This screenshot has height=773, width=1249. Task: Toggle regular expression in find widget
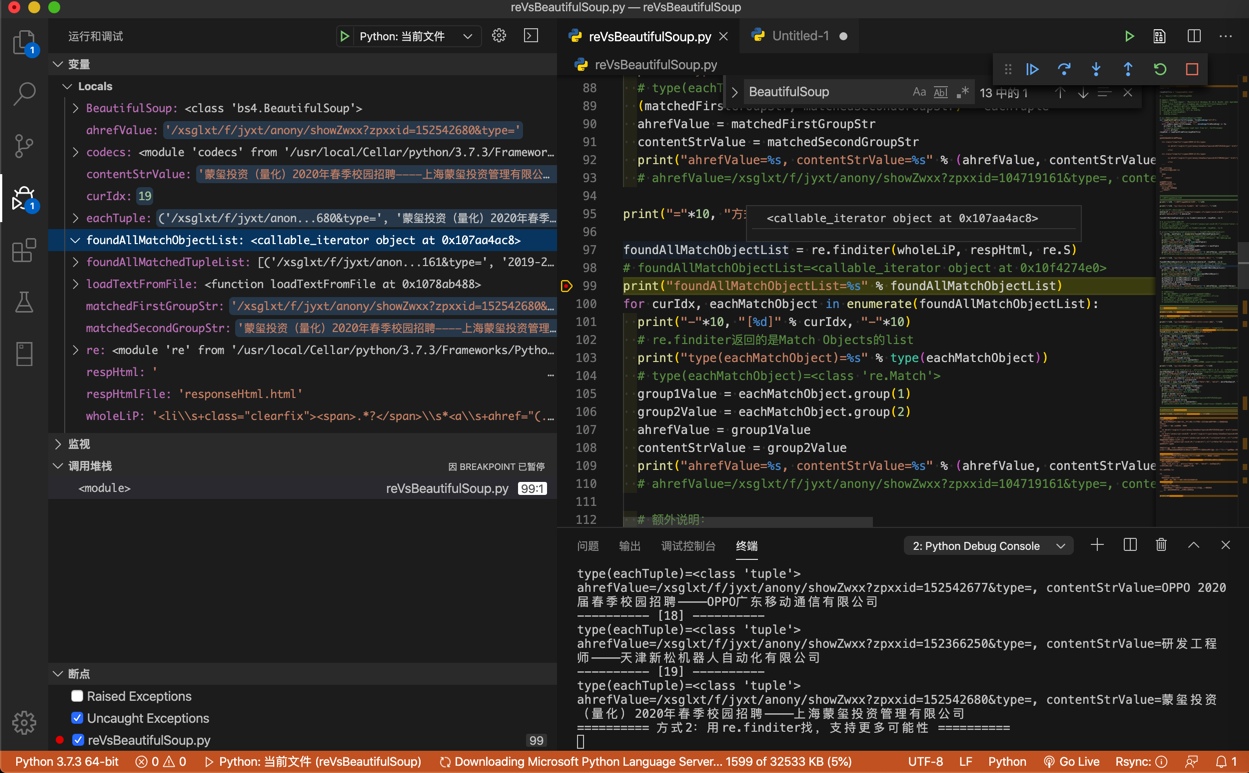point(962,92)
